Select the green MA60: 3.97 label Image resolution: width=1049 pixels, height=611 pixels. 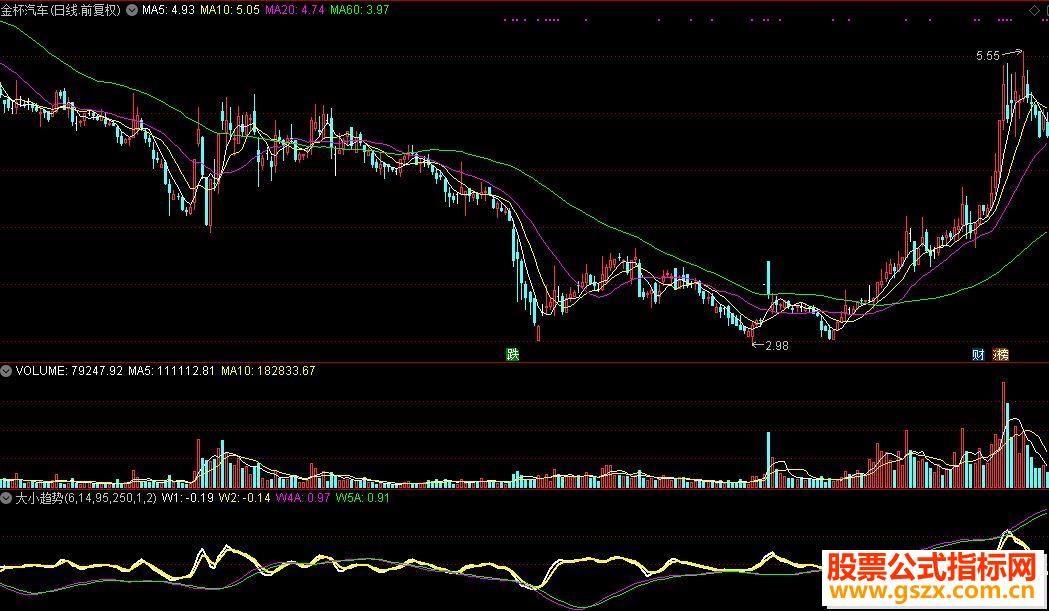(359, 10)
